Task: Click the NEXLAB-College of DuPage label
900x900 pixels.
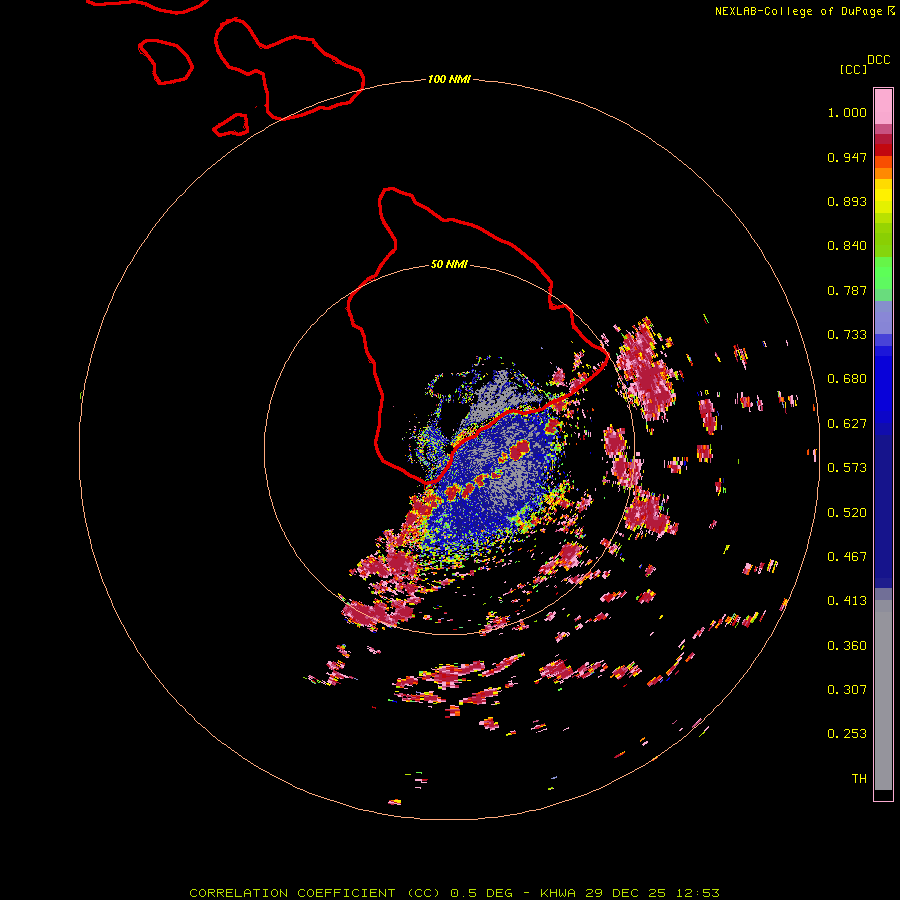Action: (x=798, y=11)
